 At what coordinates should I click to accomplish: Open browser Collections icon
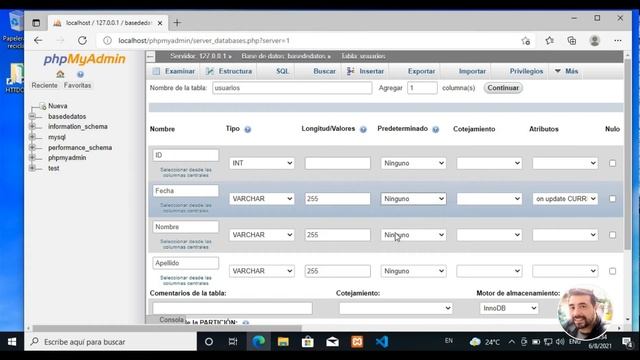pos(572,40)
